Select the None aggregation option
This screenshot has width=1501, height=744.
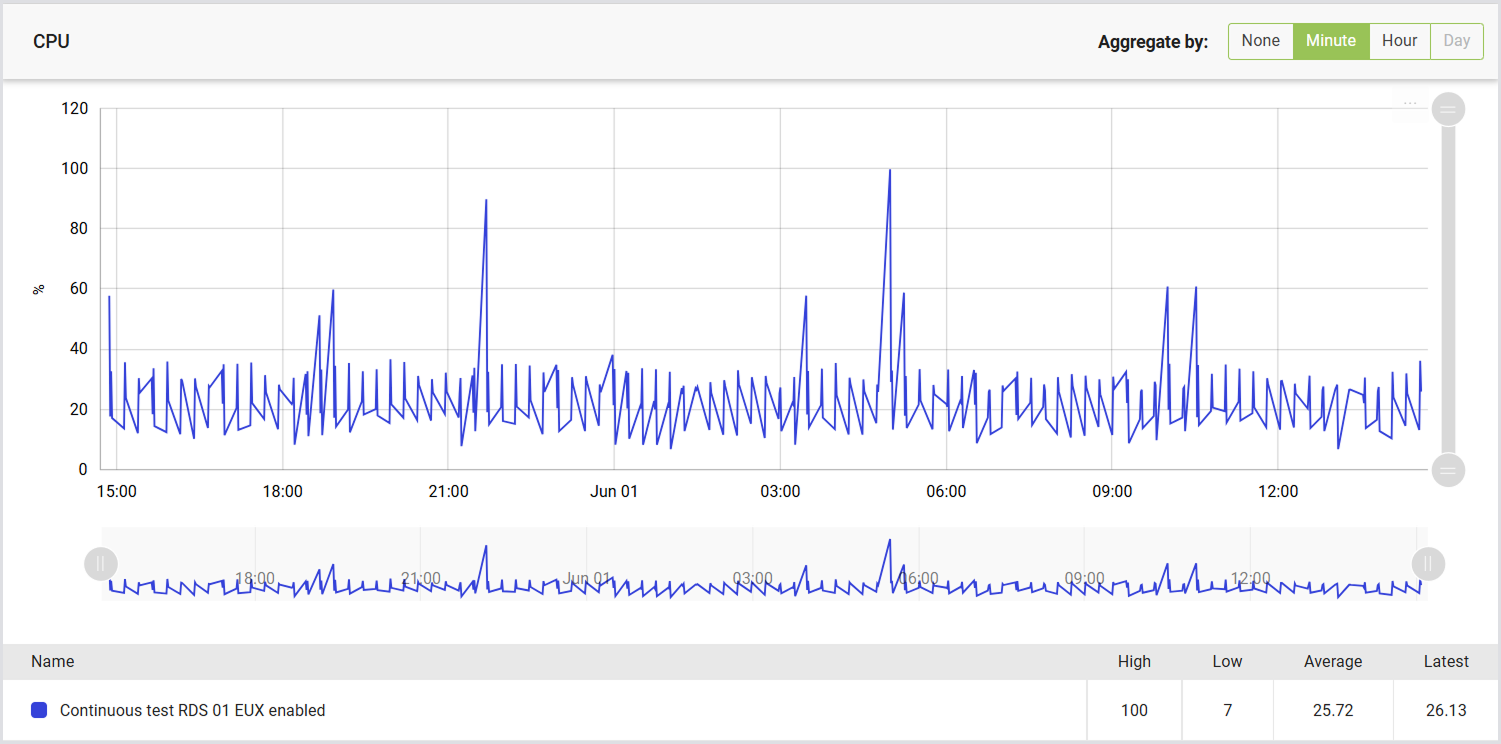pyautogui.click(x=1260, y=41)
